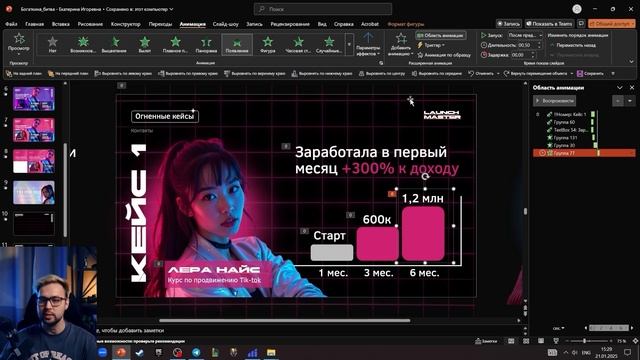Image resolution: width=640 pixels, height=360 pixels.
Task: Select the Нет (none) animation effect
Action: (x=52, y=44)
